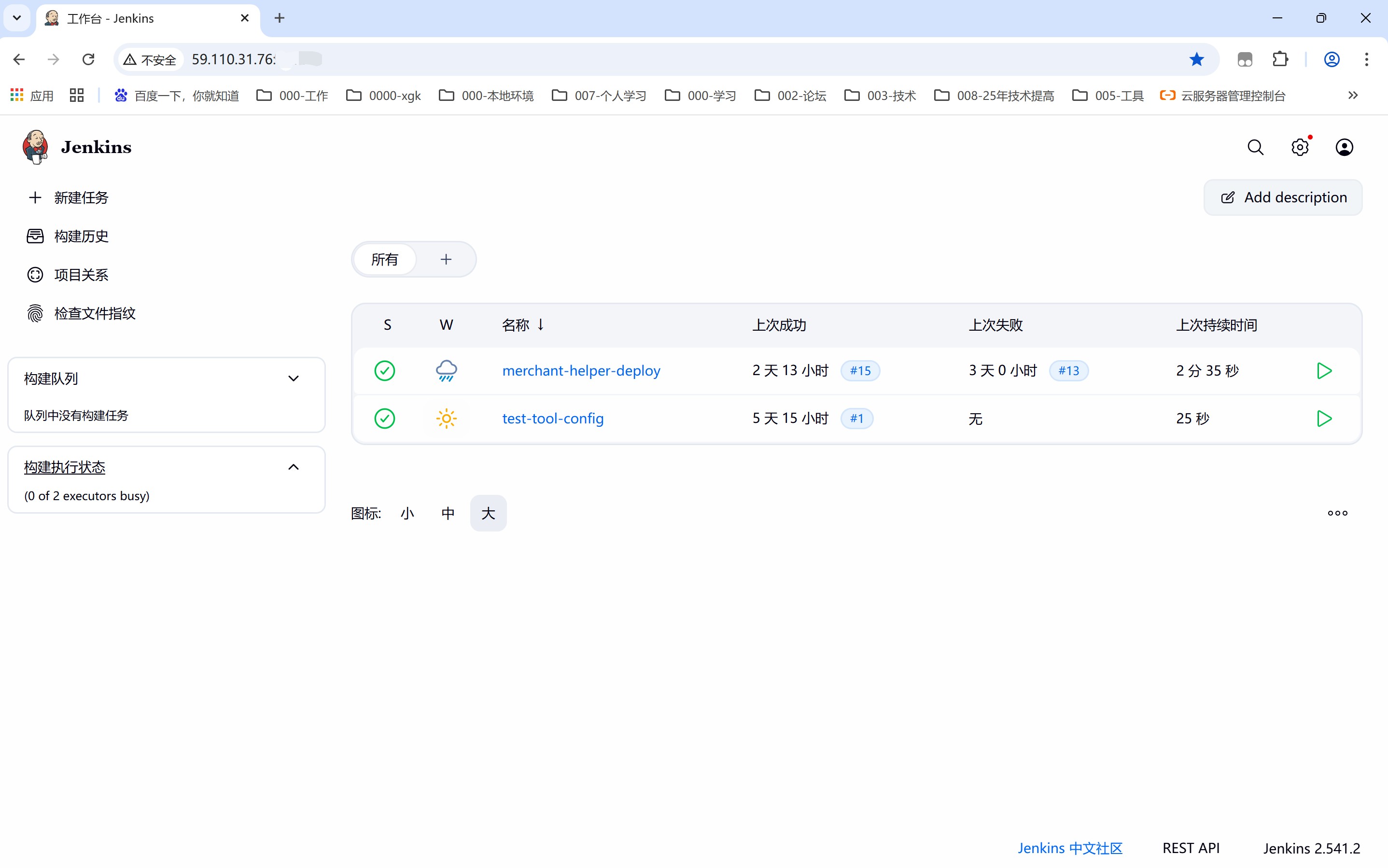1388x868 pixels.
Task: Open Chrome three-dot menu
Action: pos(1367,59)
